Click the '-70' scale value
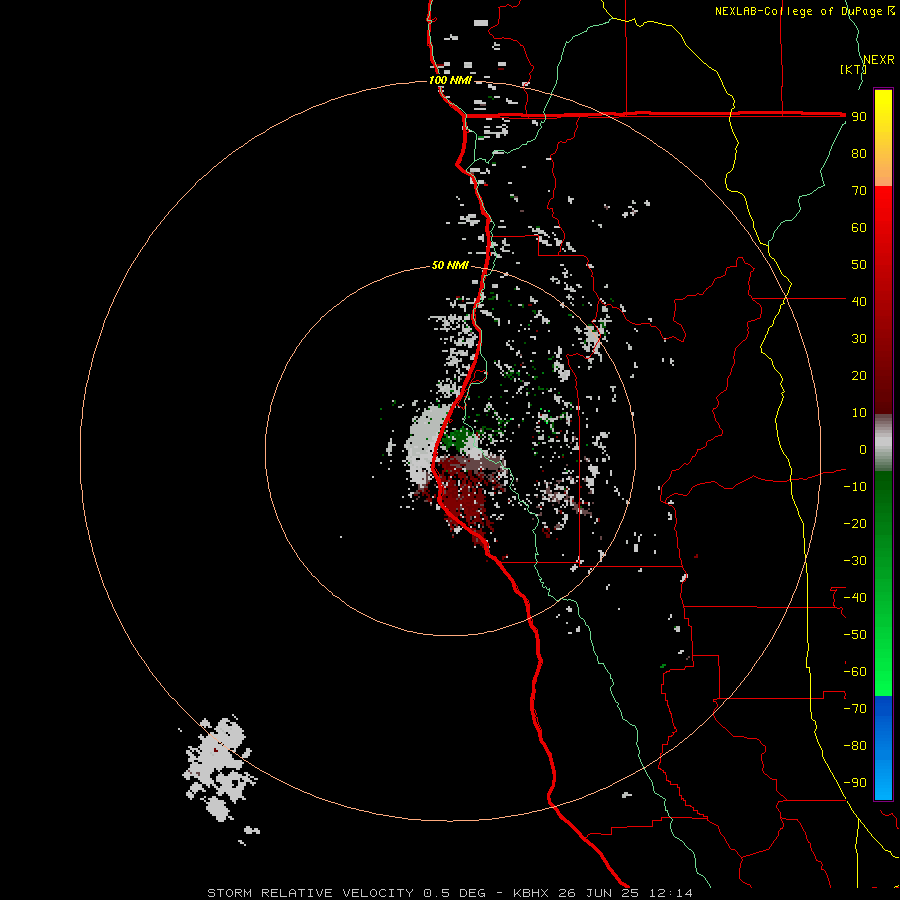This screenshot has width=900, height=900. pos(855,708)
